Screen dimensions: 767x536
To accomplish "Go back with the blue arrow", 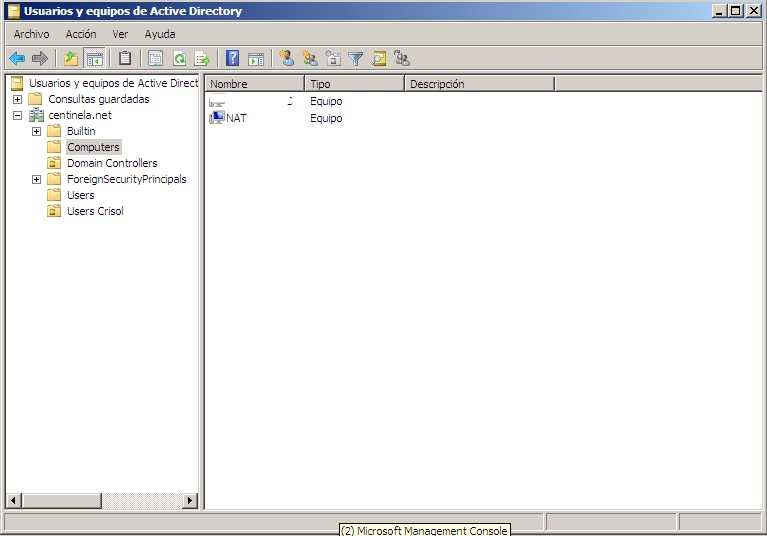I will tap(17, 59).
